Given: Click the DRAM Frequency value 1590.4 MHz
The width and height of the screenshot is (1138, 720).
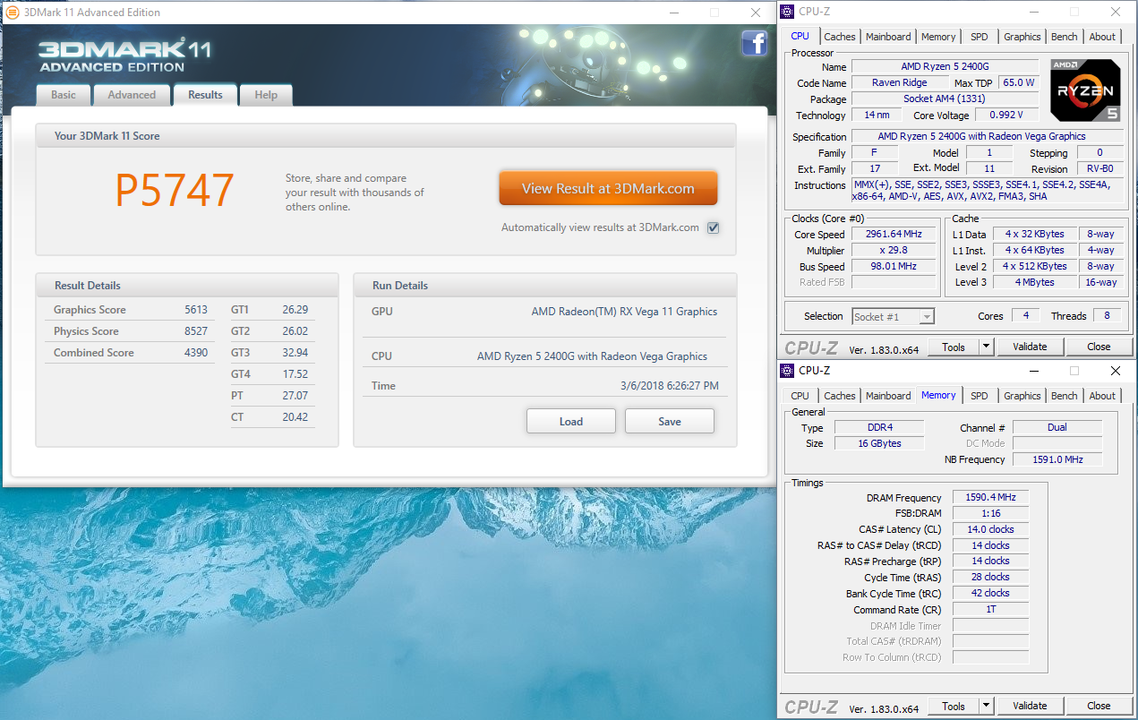Looking at the screenshot, I should pyautogui.click(x=991, y=497).
